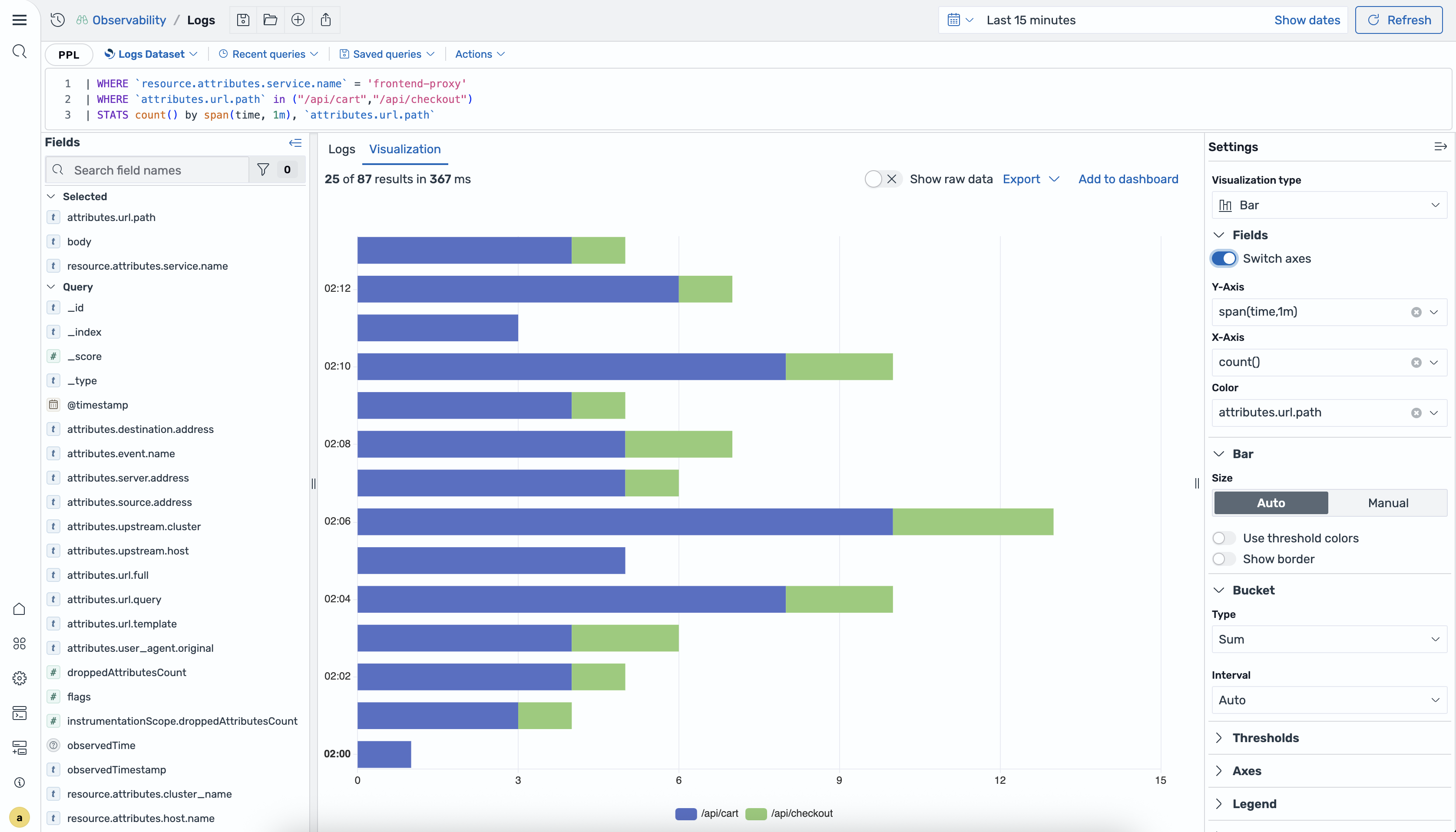Toggle the Switch axes switch
Viewport: 1456px width, 832px height.
(1224, 258)
